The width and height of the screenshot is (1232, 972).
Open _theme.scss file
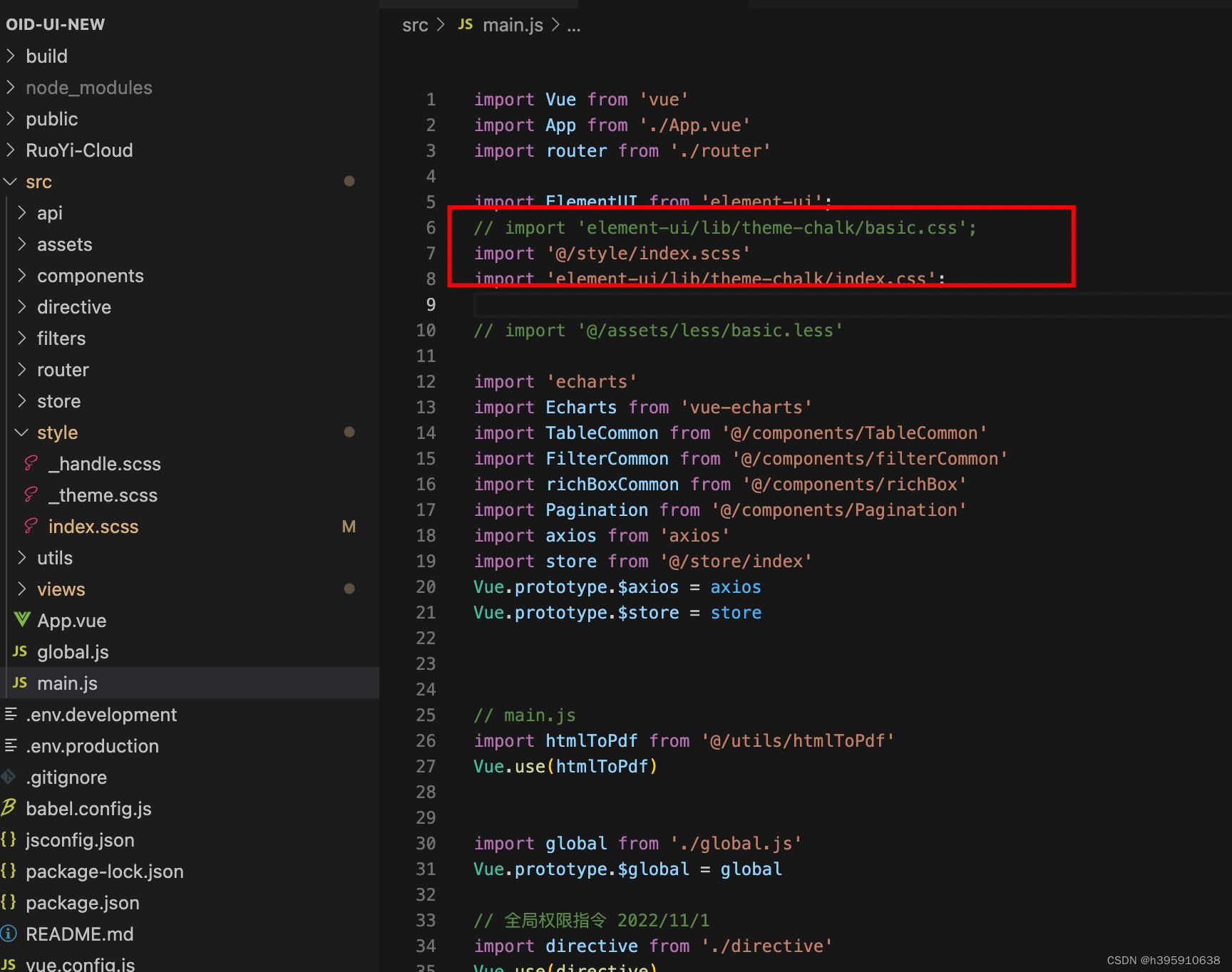(x=103, y=495)
